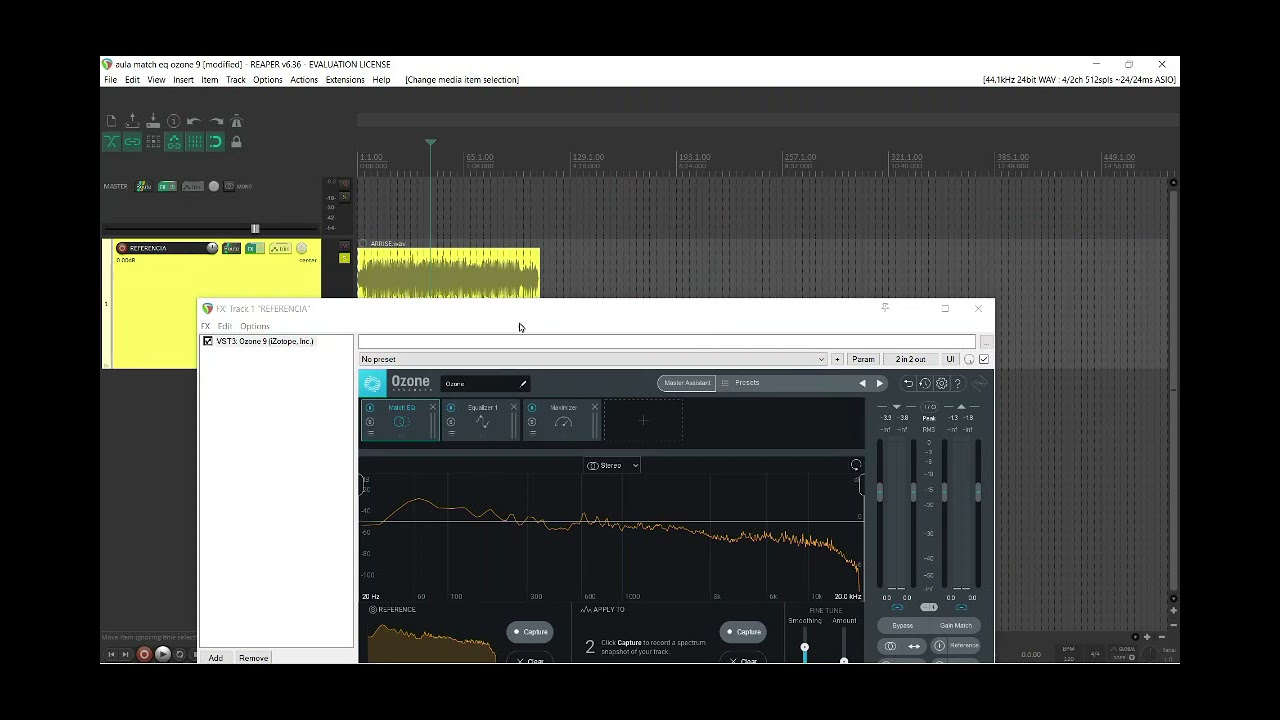Open the Extensions menu
Image resolution: width=1280 pixels, height=720 pixels.
click(x=345, y=80)
